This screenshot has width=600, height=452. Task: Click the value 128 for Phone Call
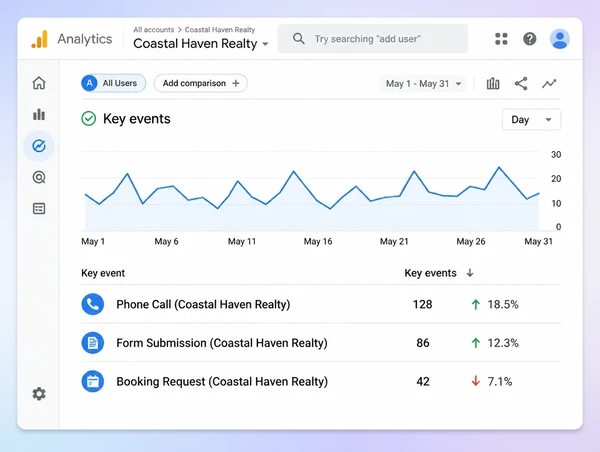point(422,304)
